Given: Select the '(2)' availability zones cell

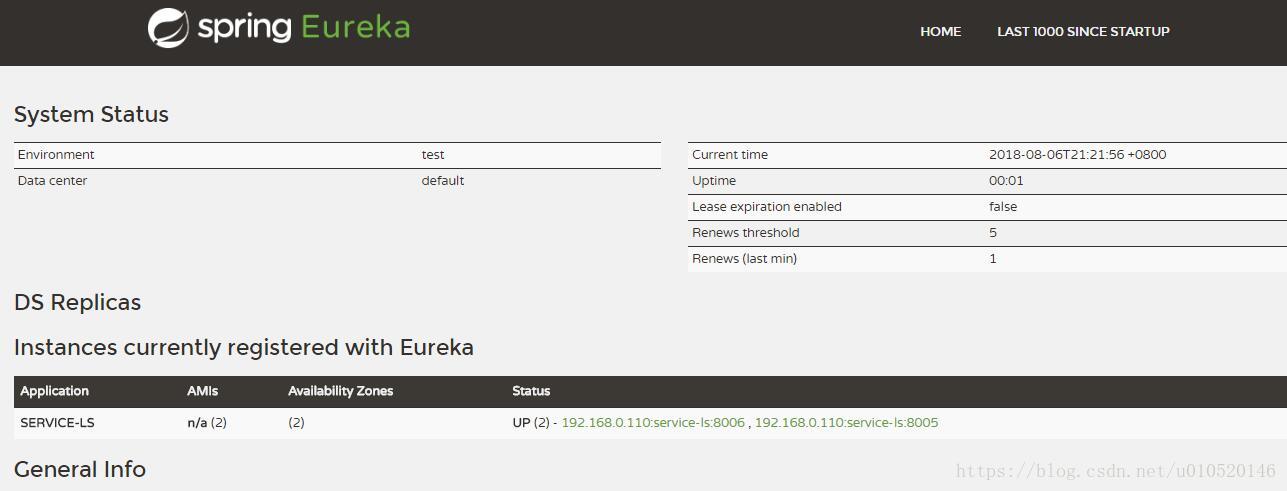Looking at the screenshot, I should coord(296,423).
